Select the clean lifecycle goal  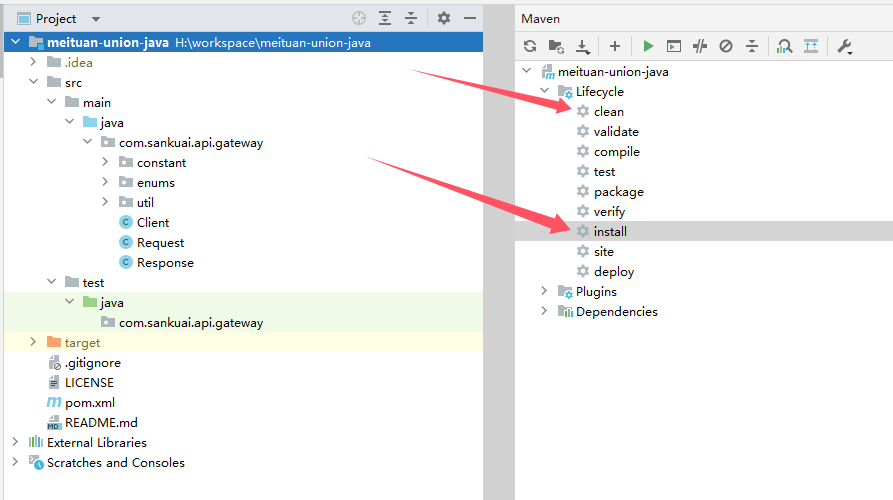[608, 111]
